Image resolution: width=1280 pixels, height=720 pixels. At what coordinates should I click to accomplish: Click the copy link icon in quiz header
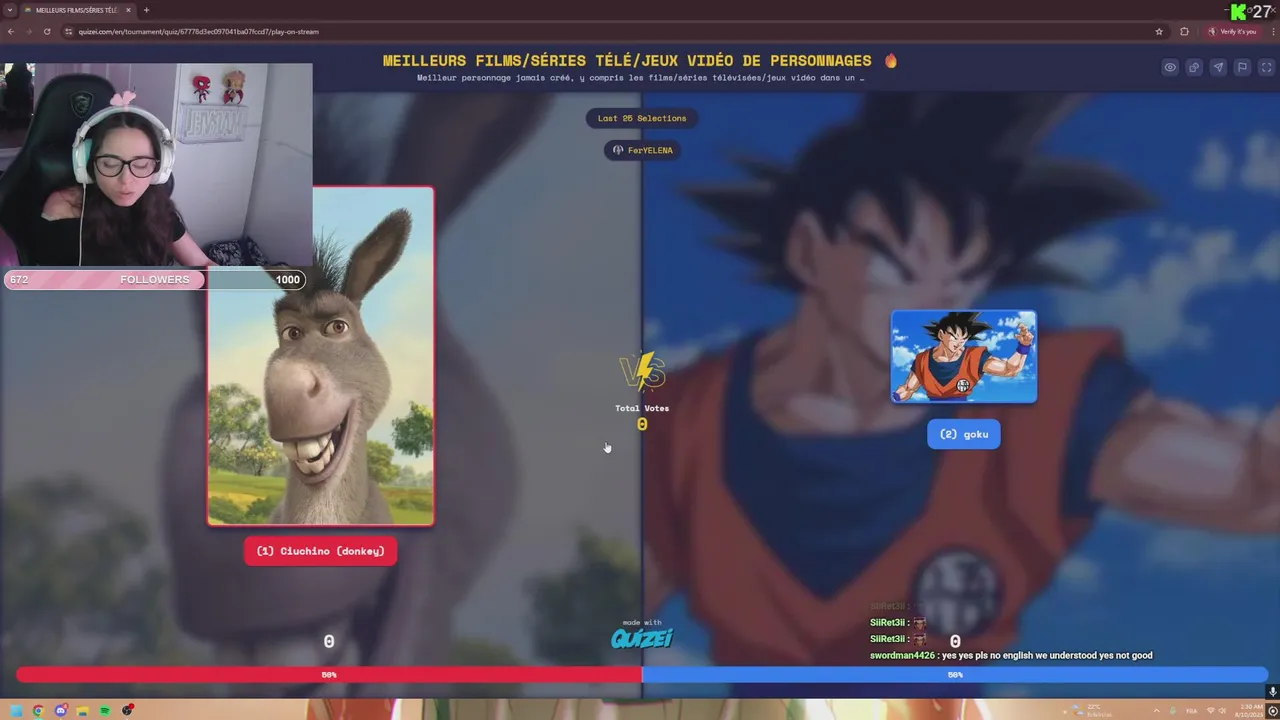pos(1194,67)
